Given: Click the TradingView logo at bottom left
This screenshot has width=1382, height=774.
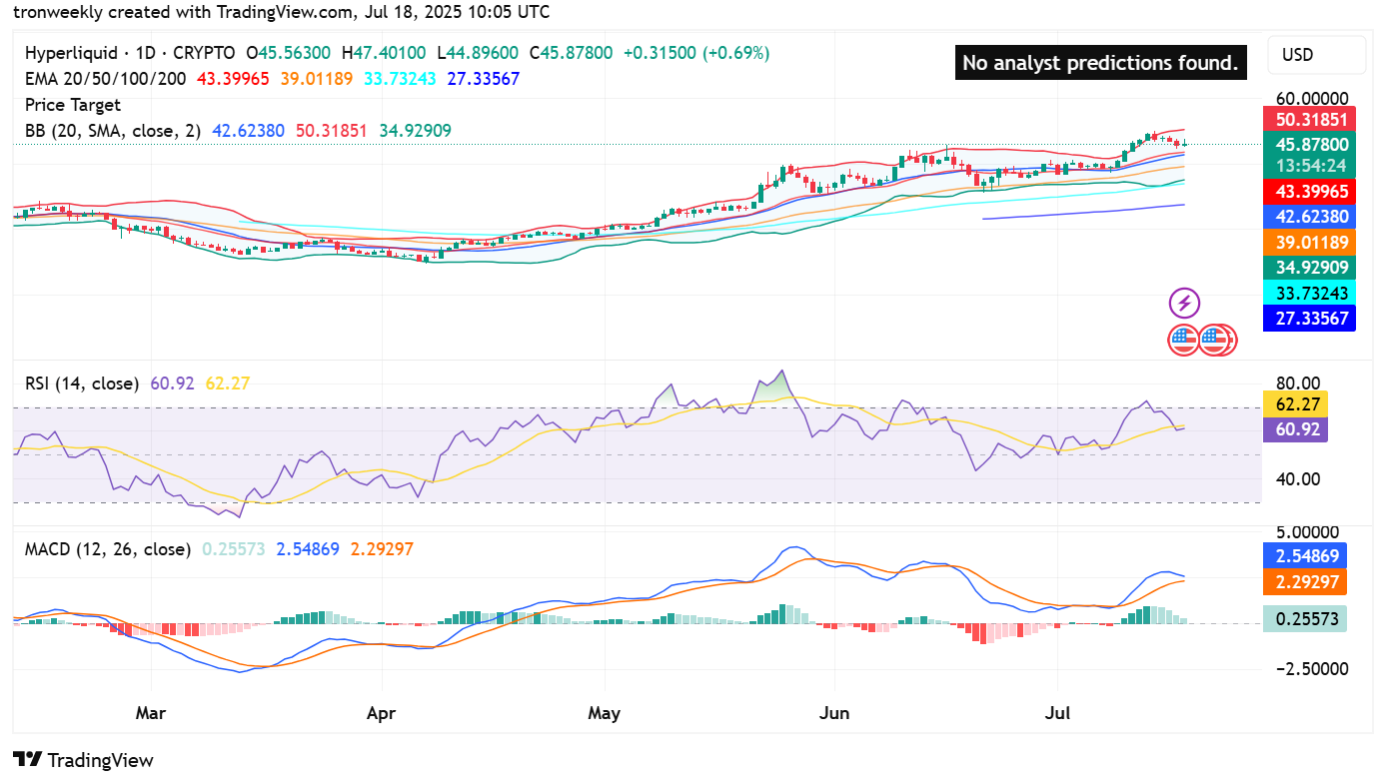Looking at the screenshot, I should click(x=83, y=760).
